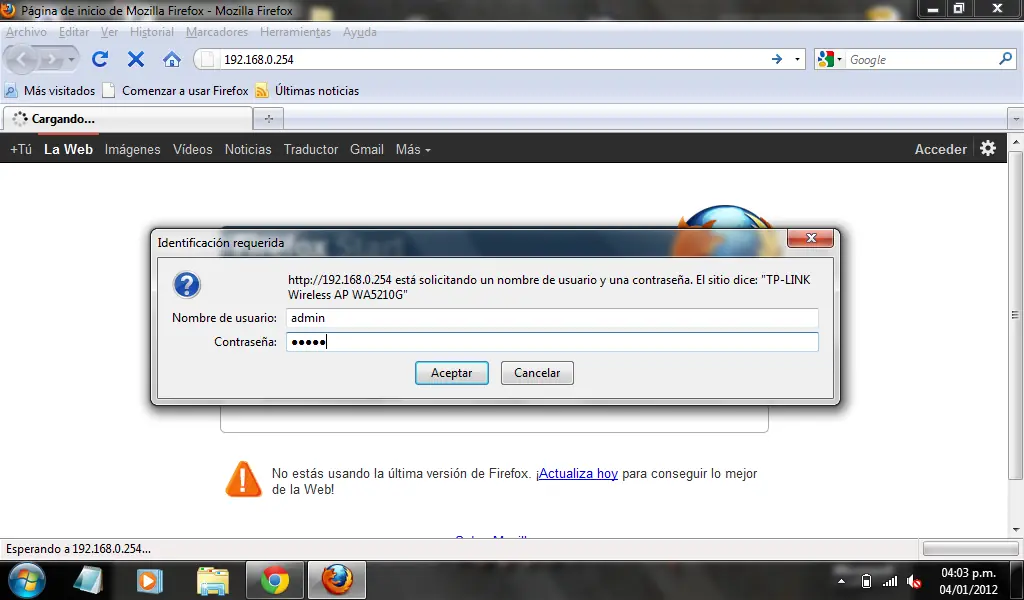The height and width of the screenshot is (600, 1024).
Task: Open Traductor in Google bar
Action: click(x=311, y=150)
